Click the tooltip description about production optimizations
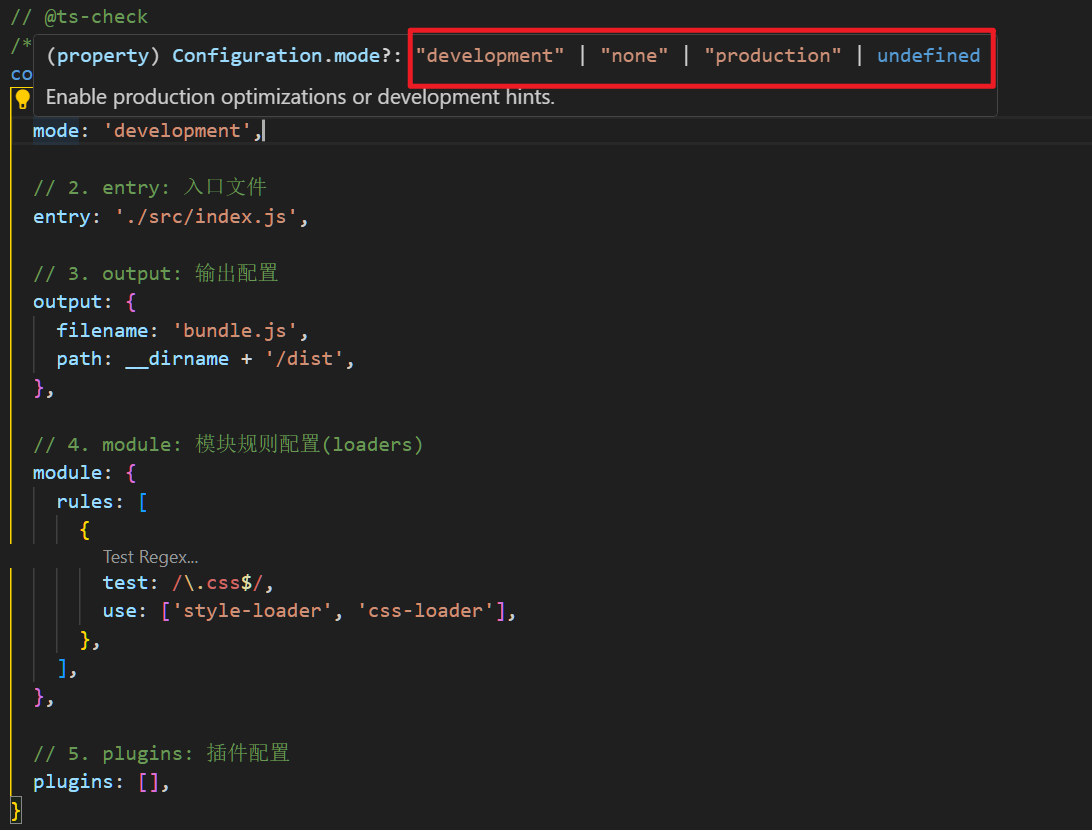This screenshot has width=1092, height=830. (300, 97)
